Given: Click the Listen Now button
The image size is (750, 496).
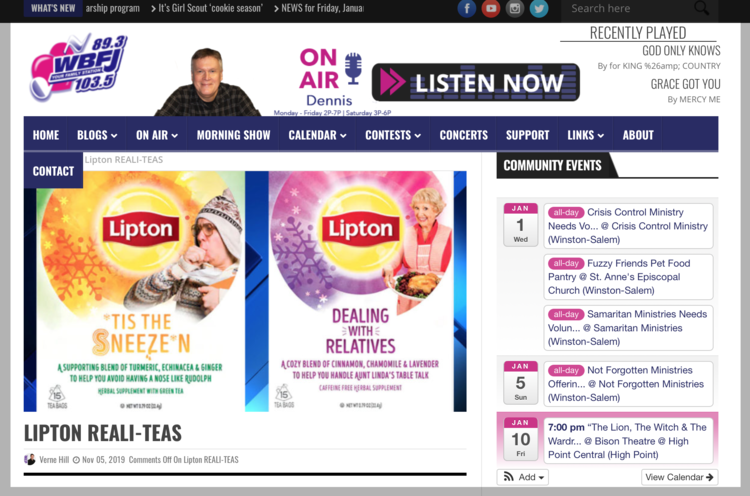Looking at the screenshot, I should click(476, 82).
